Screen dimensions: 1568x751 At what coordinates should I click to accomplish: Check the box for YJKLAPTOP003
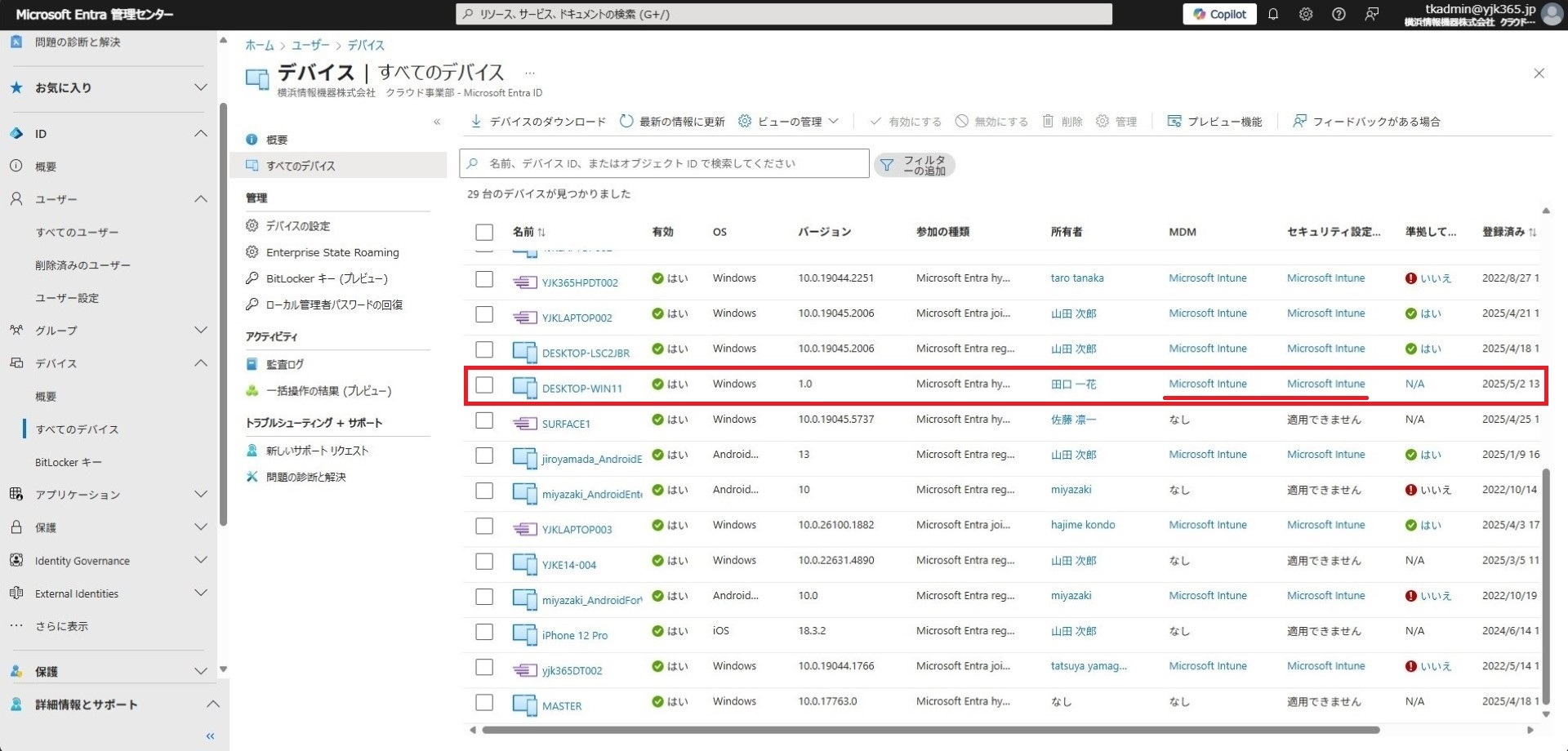click(484, 526)
